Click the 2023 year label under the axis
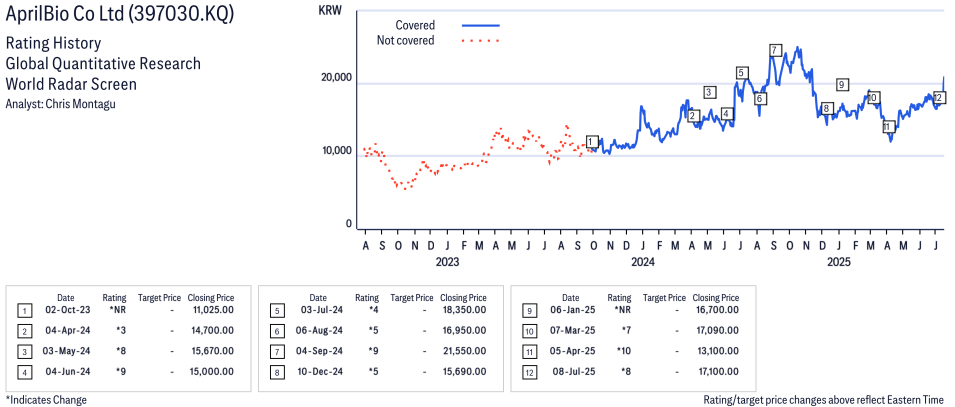 click(x=446, y=261)
